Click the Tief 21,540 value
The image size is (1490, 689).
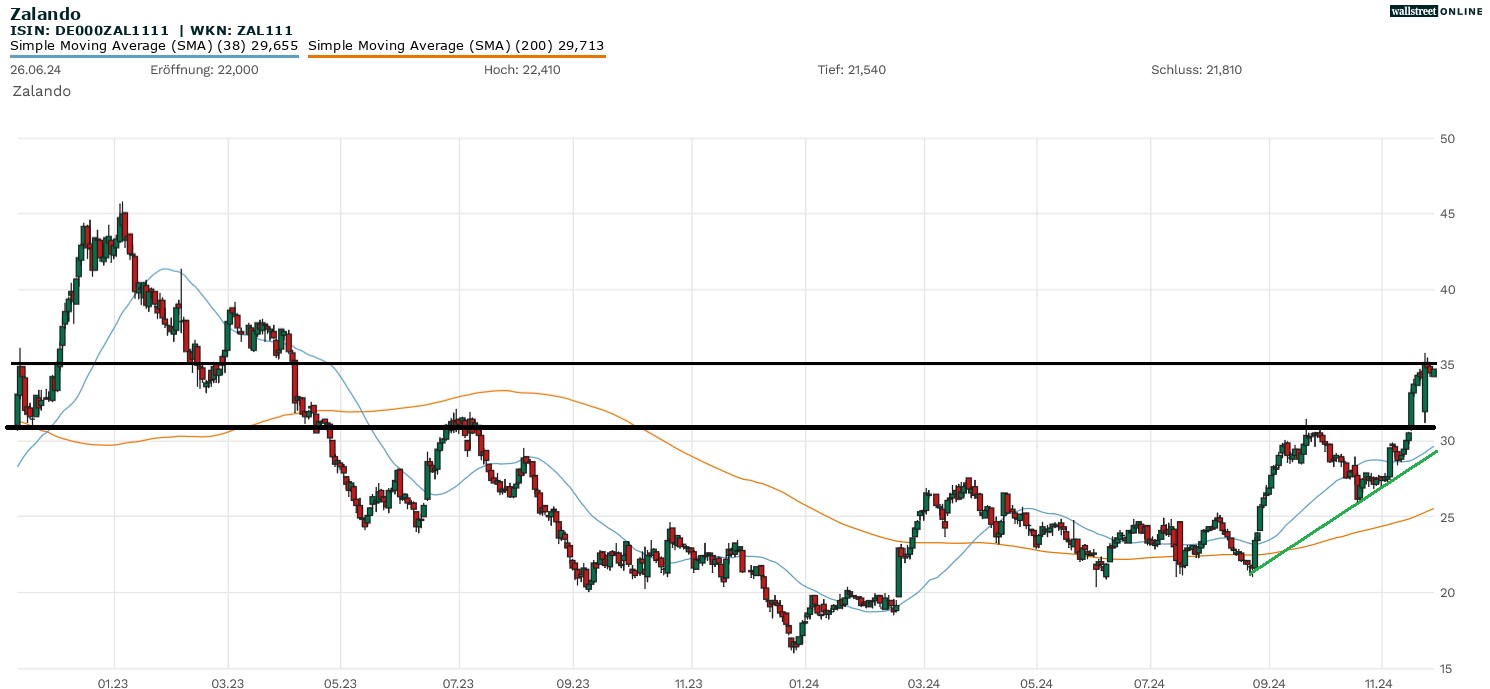pyautogui.click(x=851, y=70)
